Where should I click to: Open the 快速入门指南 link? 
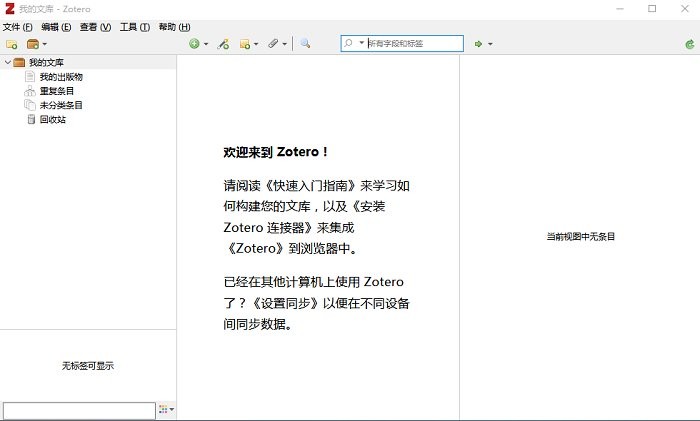311,186
